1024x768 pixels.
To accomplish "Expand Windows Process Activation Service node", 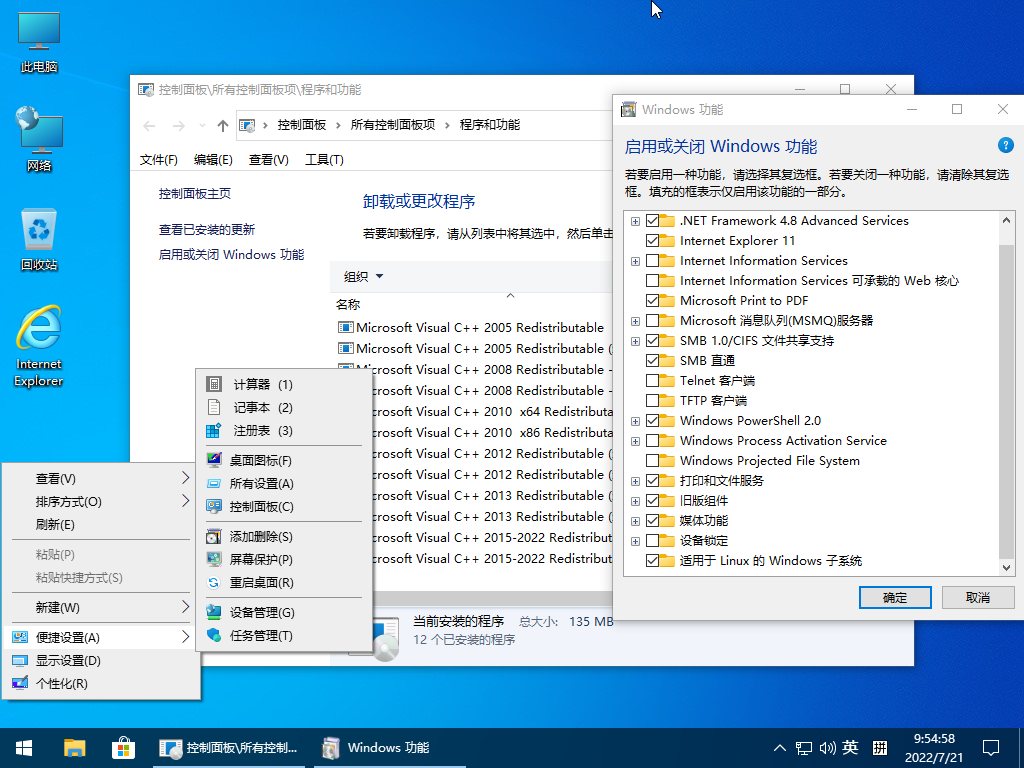I will (x=635, y=441).
